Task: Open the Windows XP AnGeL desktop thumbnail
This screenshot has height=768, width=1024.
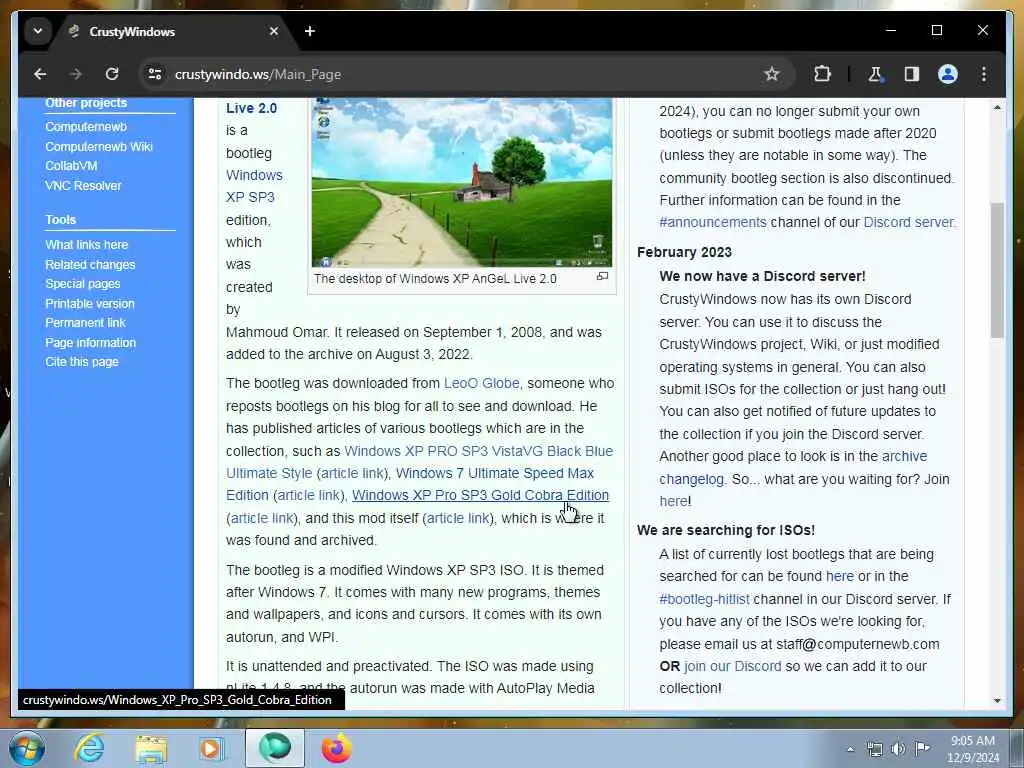Action: point(462,182)
